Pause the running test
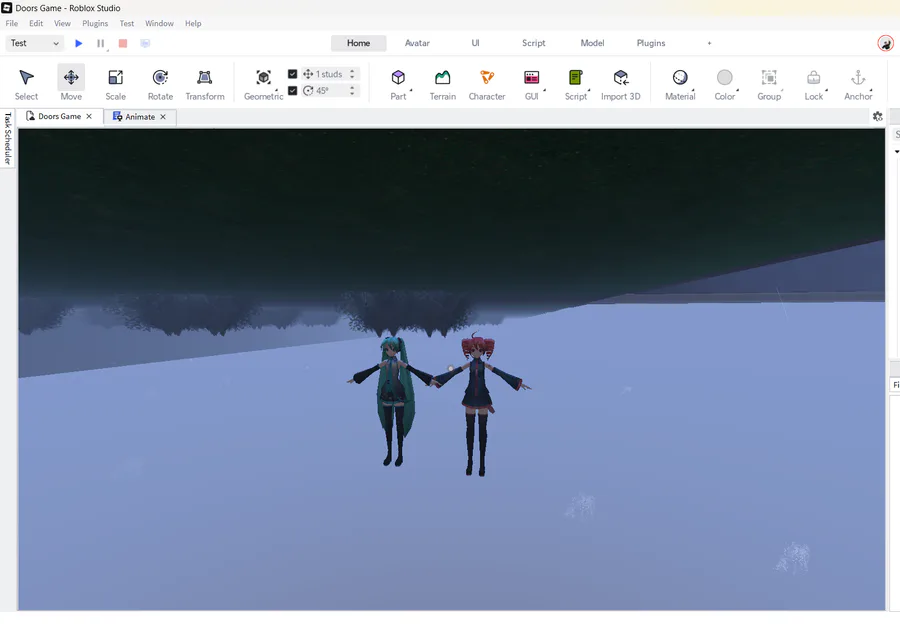Image resolution: width=900 pixels, height=629 pixels. click(100, 43)
